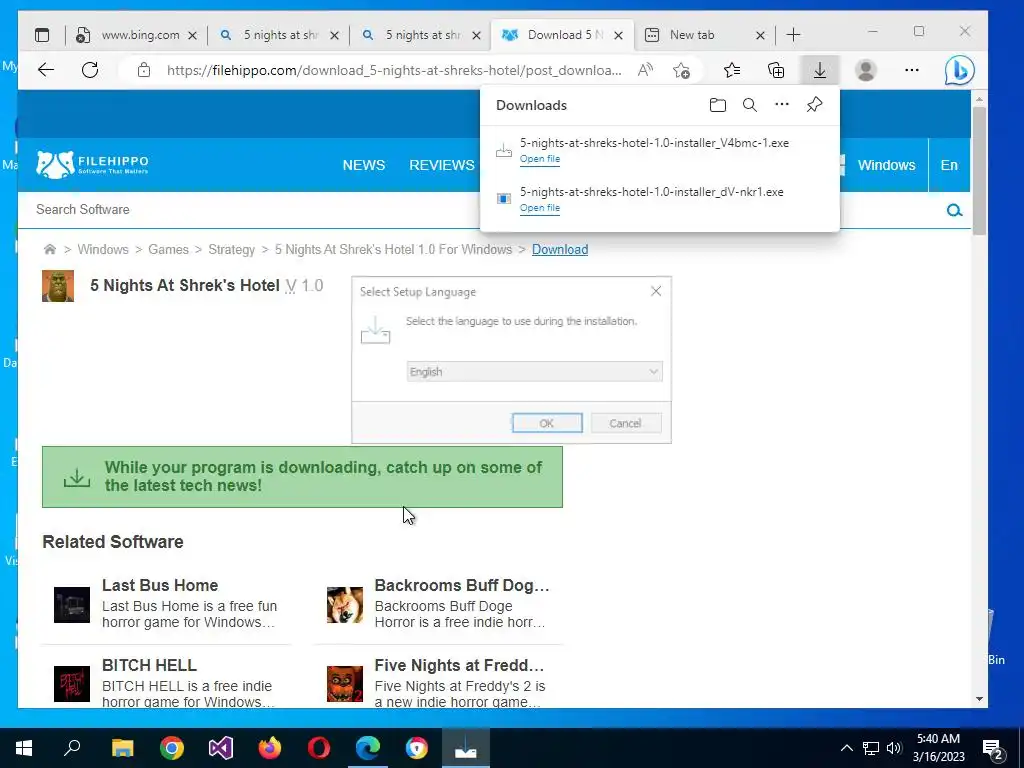Select the Download 5 N tab
The width and height of the screenshot is (1024, 768).
(563, 35)
